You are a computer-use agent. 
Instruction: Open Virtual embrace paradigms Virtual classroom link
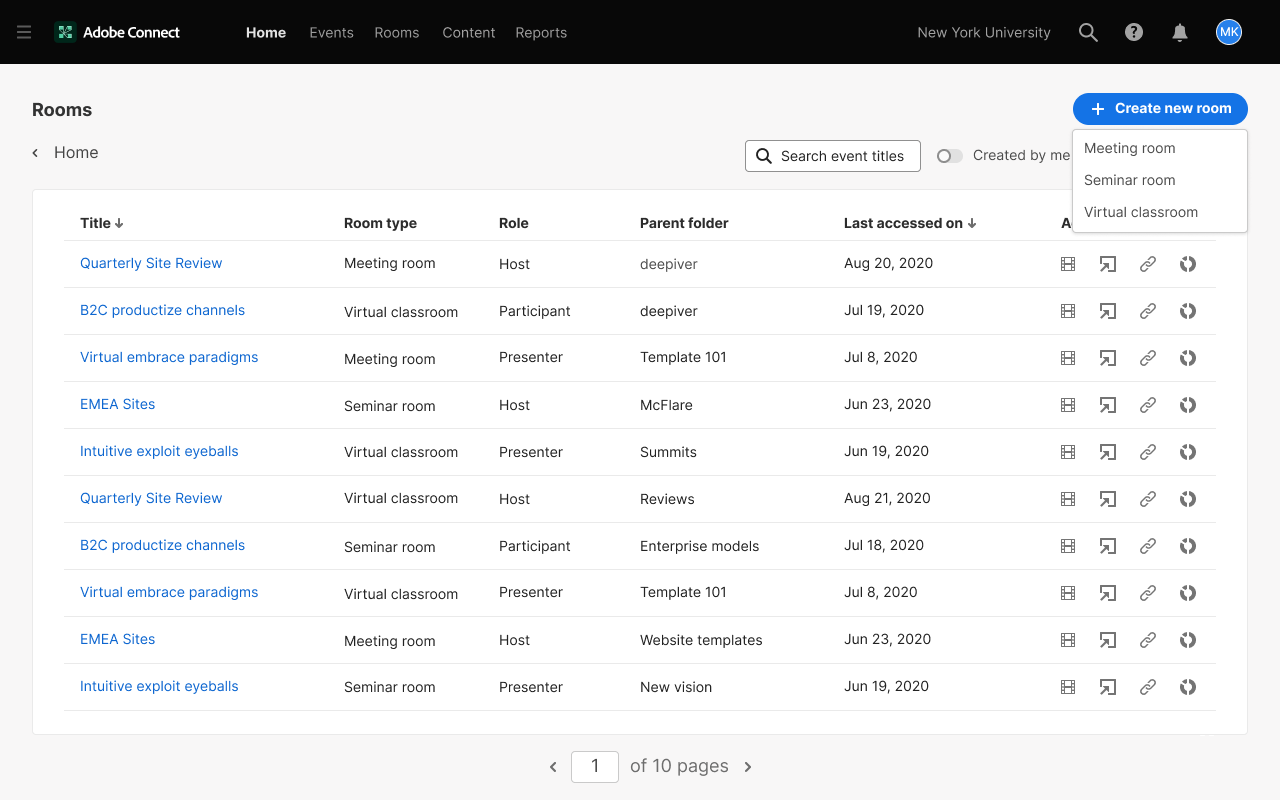[169, 592]
